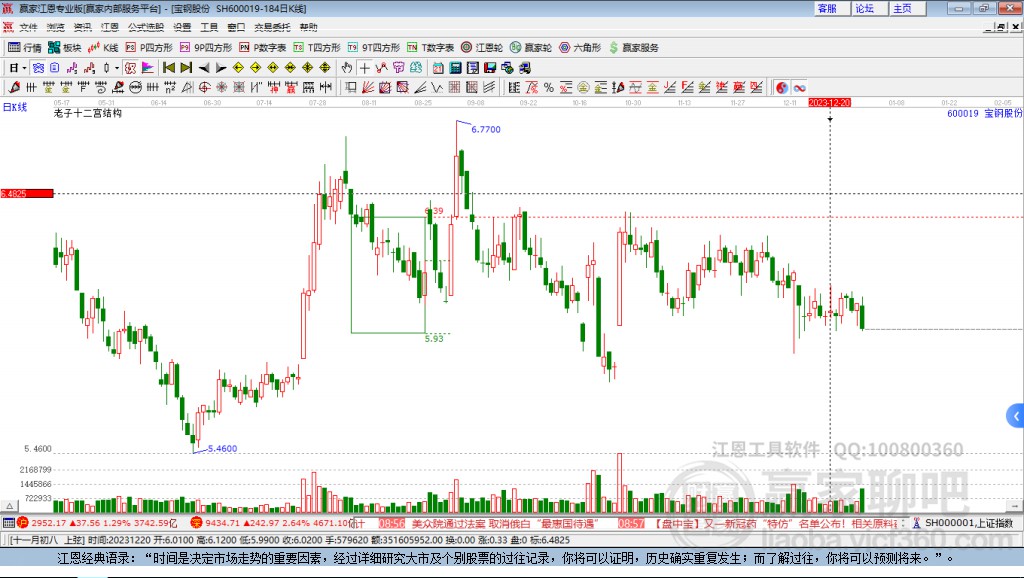Jump to first bar with the skip-to-start arrow
Screen dimensions: 1024x578
coord(168,68)
